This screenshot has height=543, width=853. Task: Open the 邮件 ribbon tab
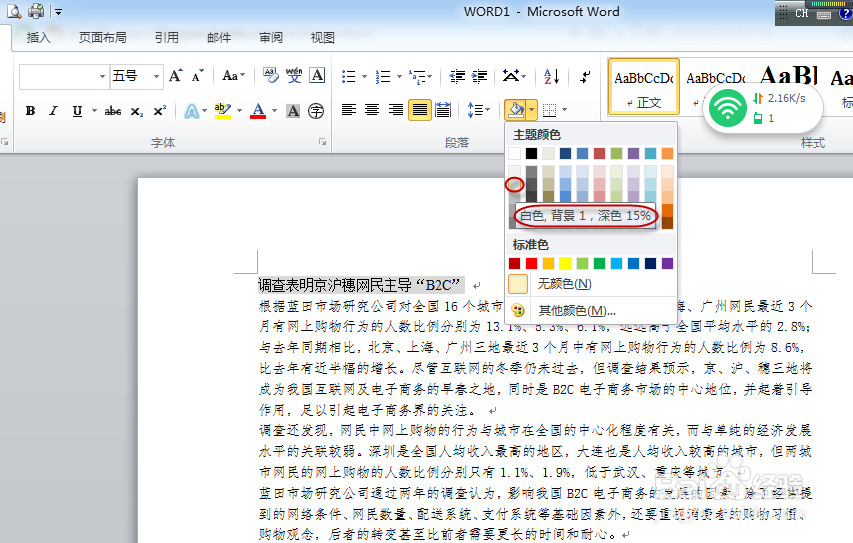219,38
